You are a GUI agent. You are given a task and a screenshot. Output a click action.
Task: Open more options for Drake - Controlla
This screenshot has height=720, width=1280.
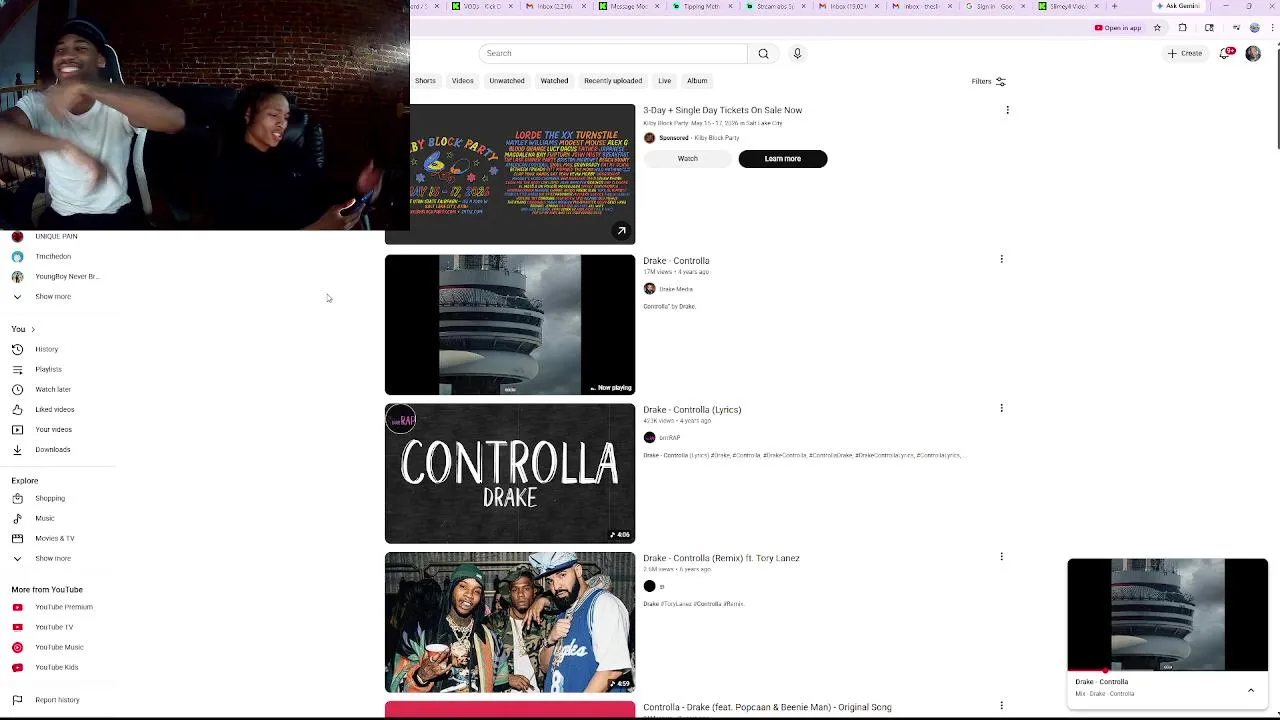tap(1001, 259)
